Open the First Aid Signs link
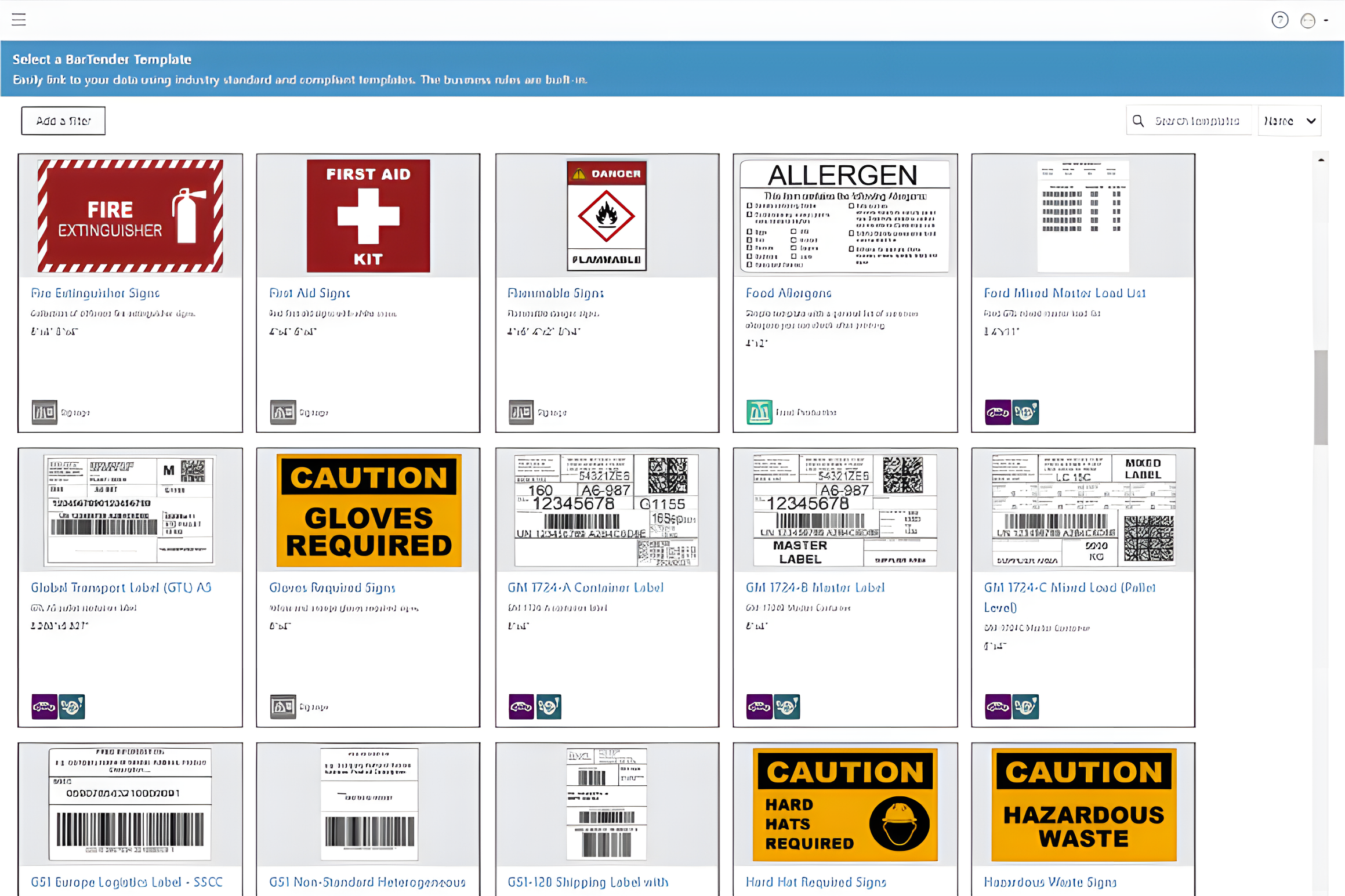This screenshot has width=1345, height=896. (x=309, y=293)
